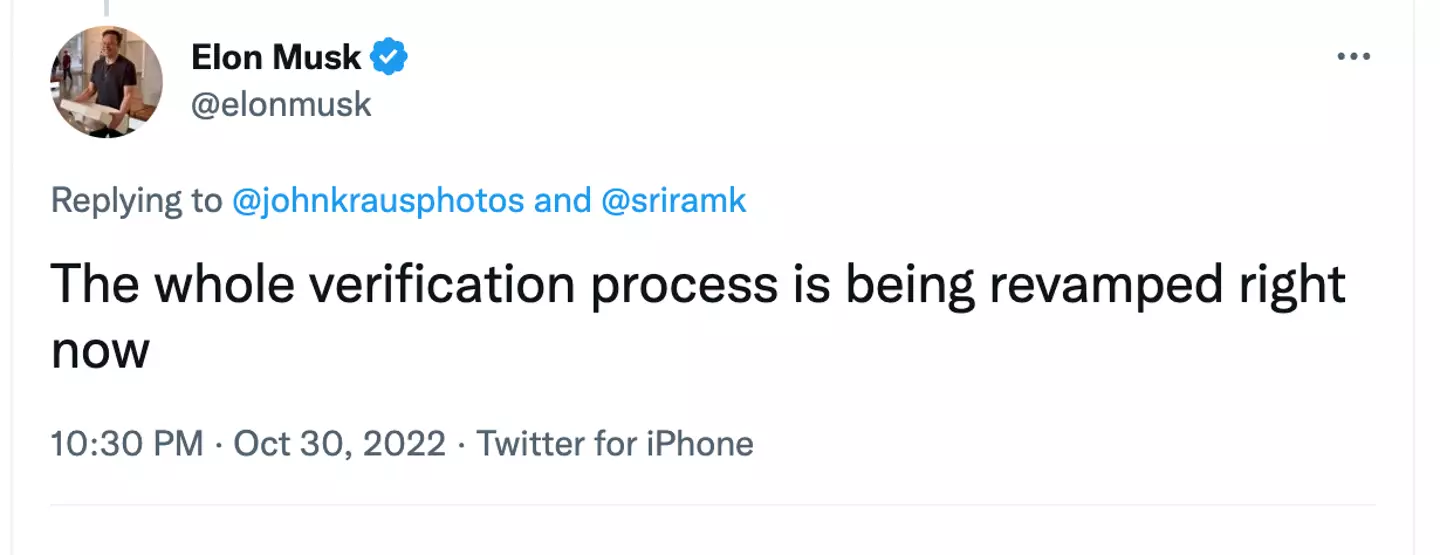The image size is (1440, 555).
Task: Open the Twitter for iPhone source link
Action: click(x=614, y=443)
